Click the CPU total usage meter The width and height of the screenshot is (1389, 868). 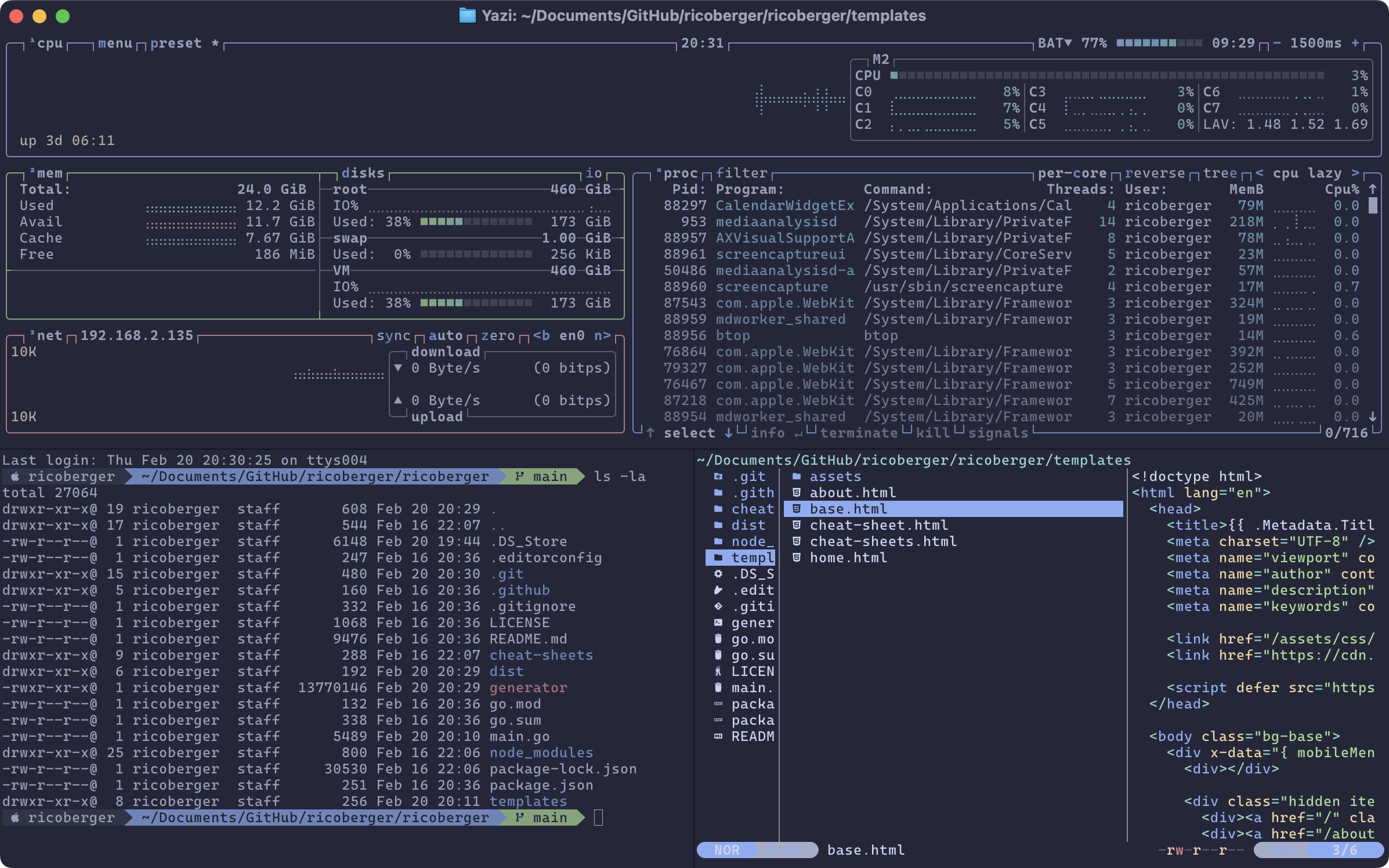click(1107, 75)
